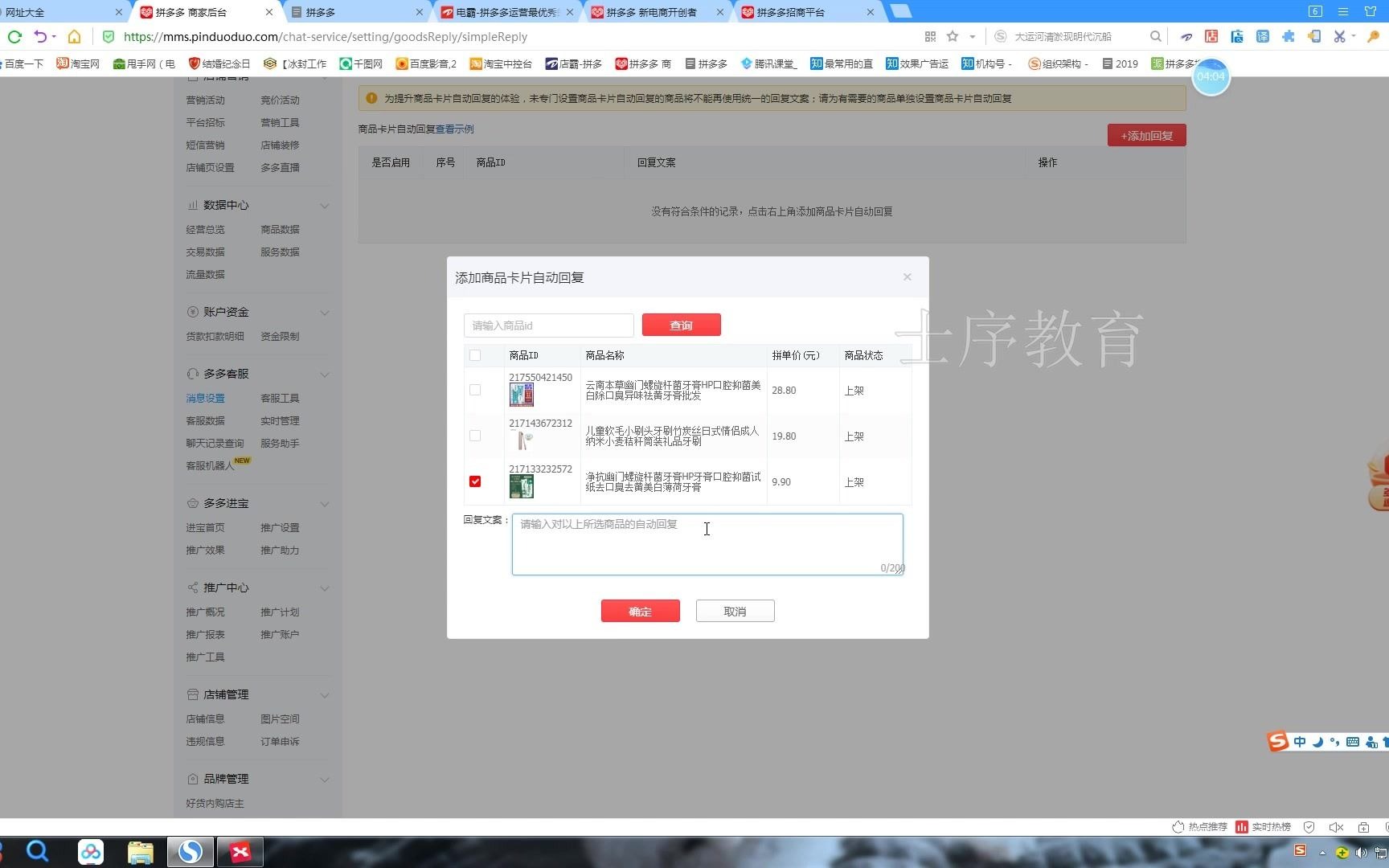Open the 品牌管理 badge icon
This screenshot has height=868, width=1389.
pos(192,778)
